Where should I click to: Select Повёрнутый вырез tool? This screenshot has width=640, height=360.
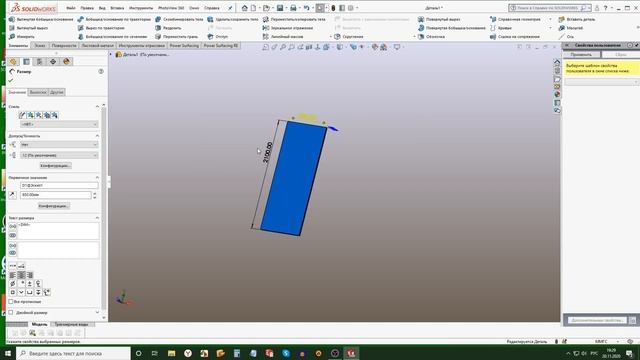pos(439,19)
